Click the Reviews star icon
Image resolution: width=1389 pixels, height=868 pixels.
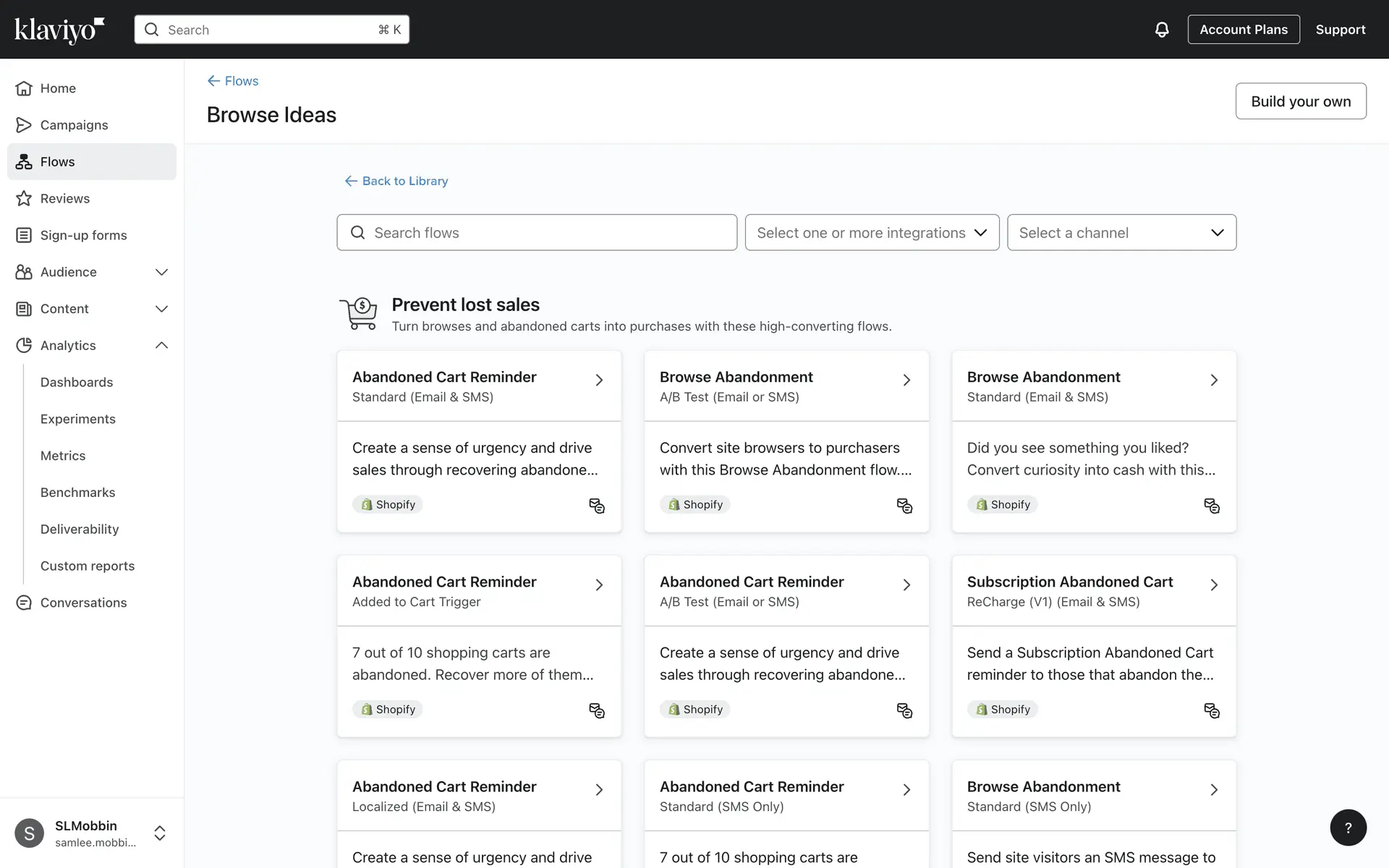[x=24, y=198]
